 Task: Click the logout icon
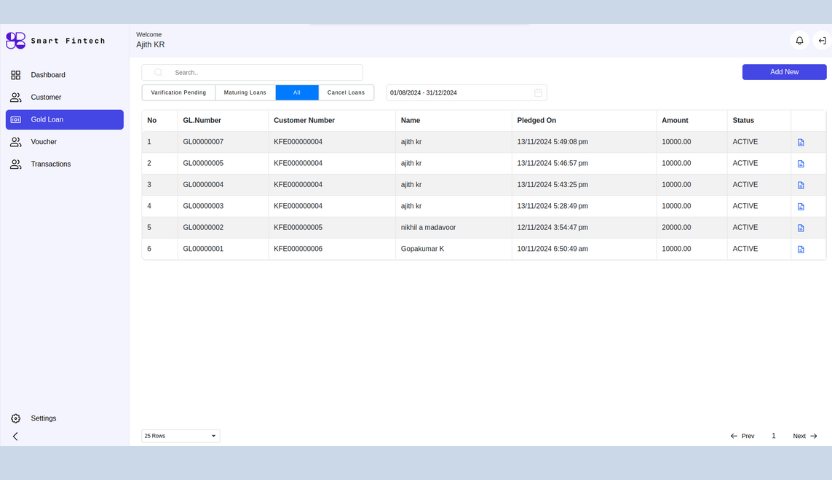(x=822, y=40)
